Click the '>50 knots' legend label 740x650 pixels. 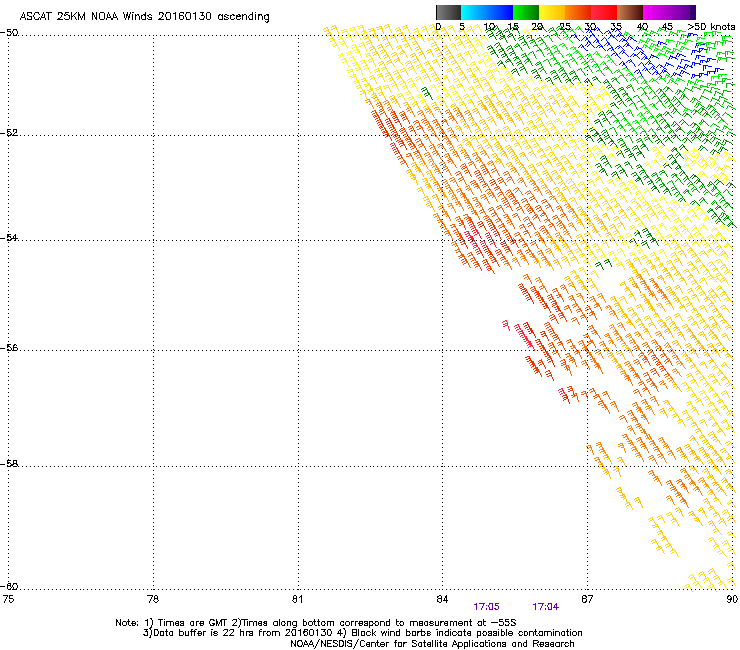(x=711, y=27)
